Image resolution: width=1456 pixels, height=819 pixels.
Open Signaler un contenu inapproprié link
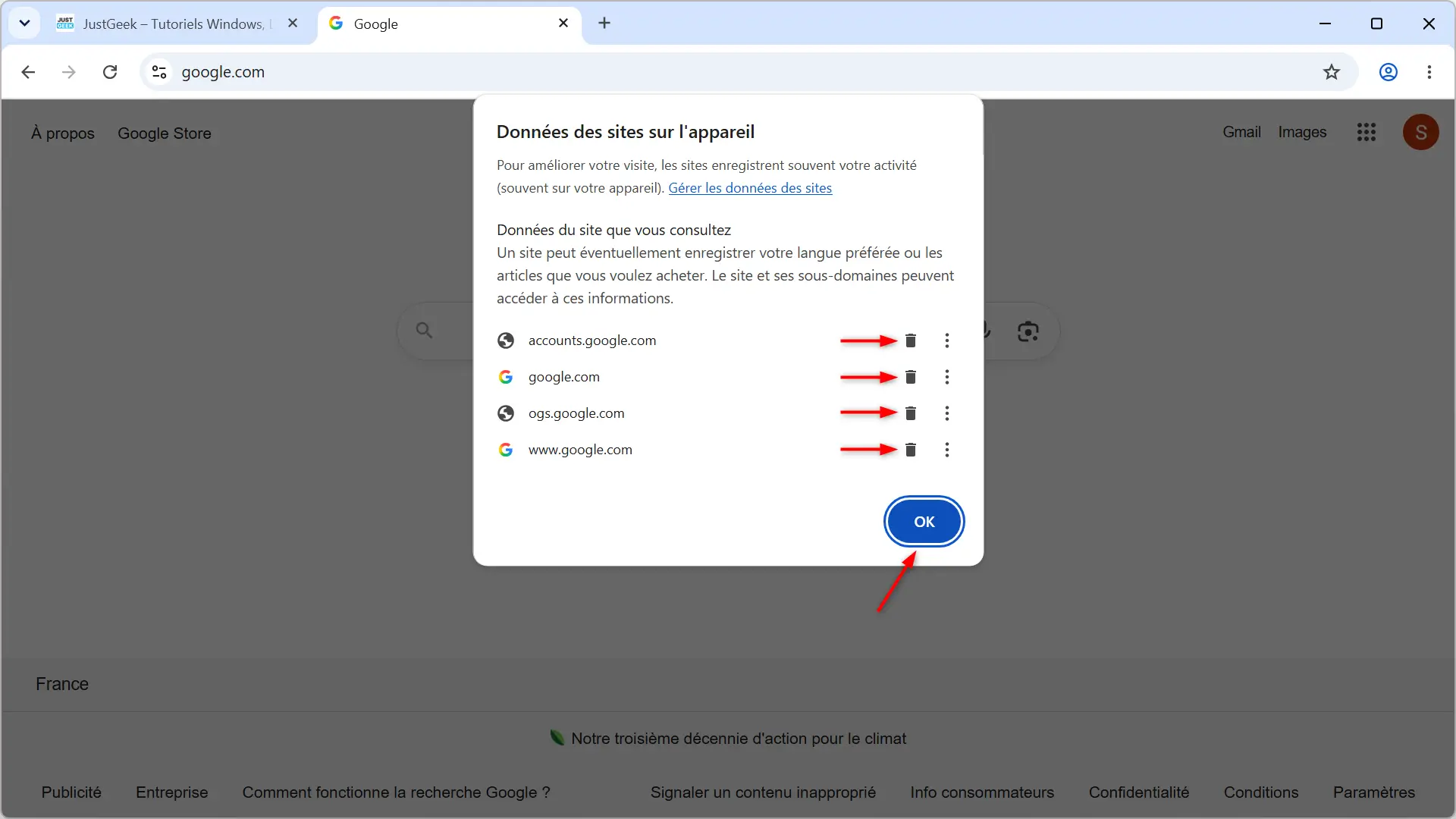(763, 792)
